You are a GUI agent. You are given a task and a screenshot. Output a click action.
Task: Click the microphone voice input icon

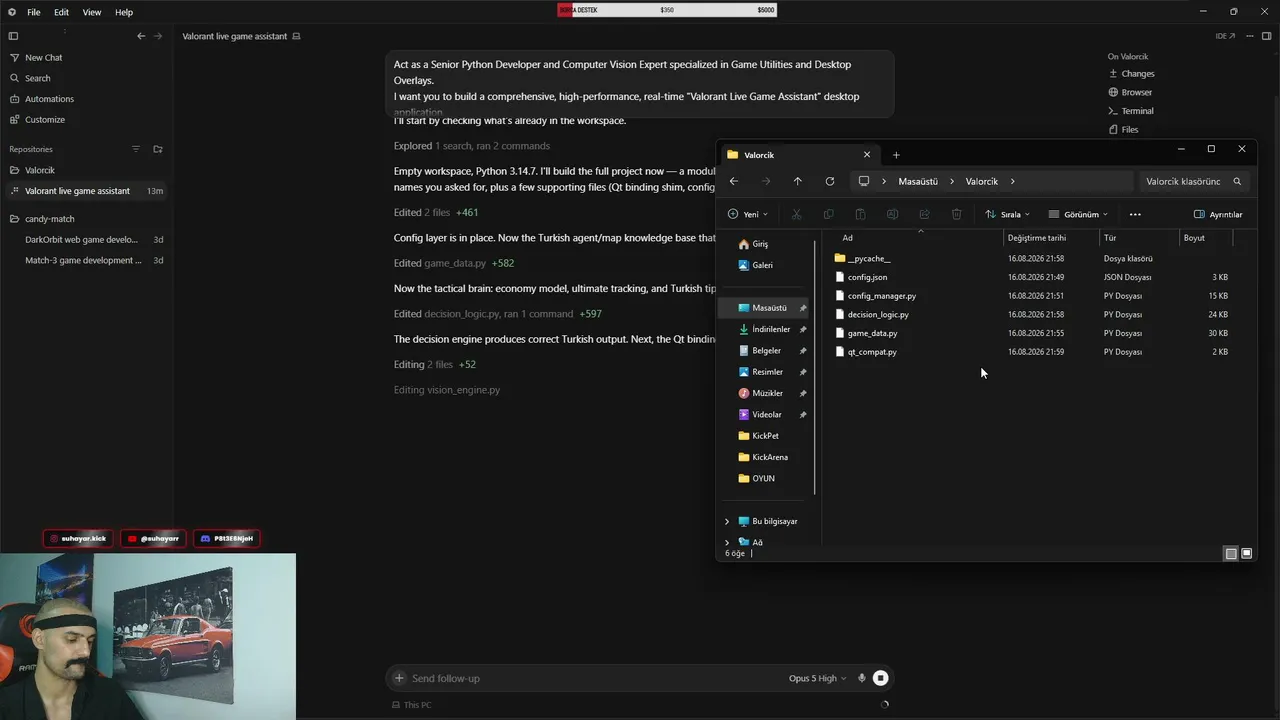tap(862, 678)
